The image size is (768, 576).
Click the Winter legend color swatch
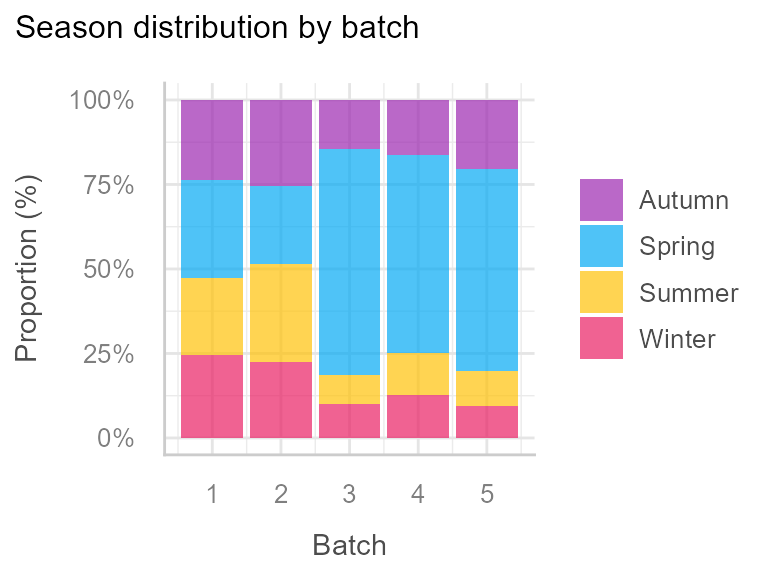click(x=601, y=338)
